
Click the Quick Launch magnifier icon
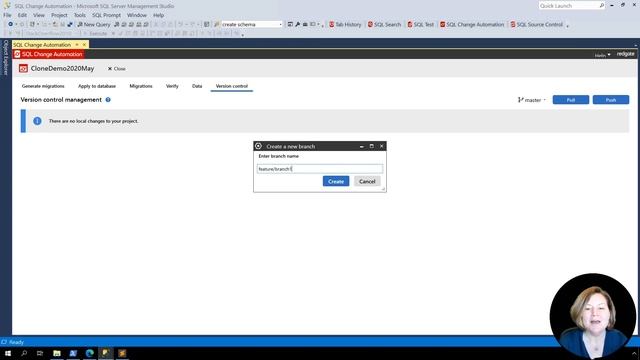click(601, 6)
